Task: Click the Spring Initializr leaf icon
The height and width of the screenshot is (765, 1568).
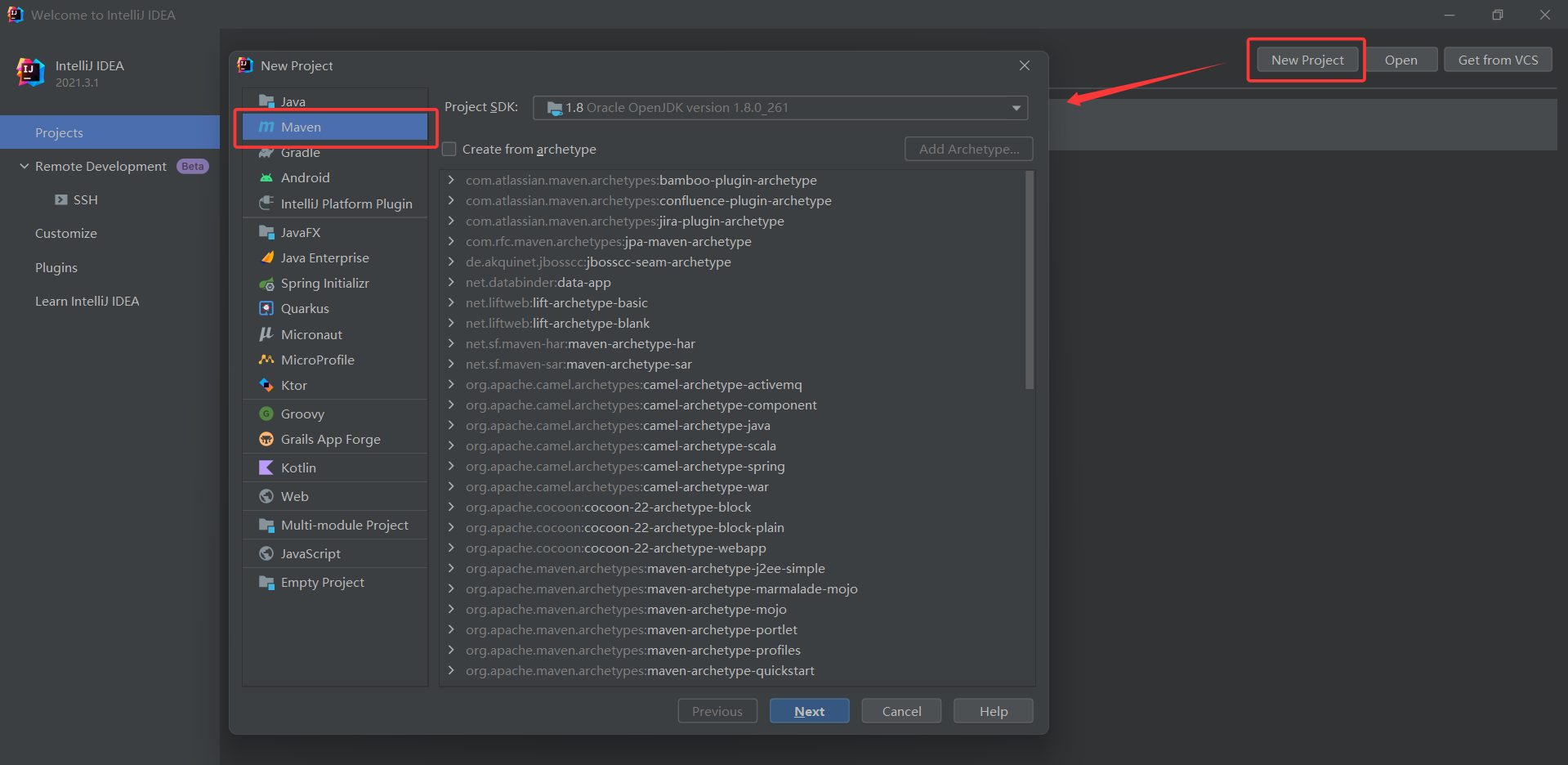Action: point(266,284)
